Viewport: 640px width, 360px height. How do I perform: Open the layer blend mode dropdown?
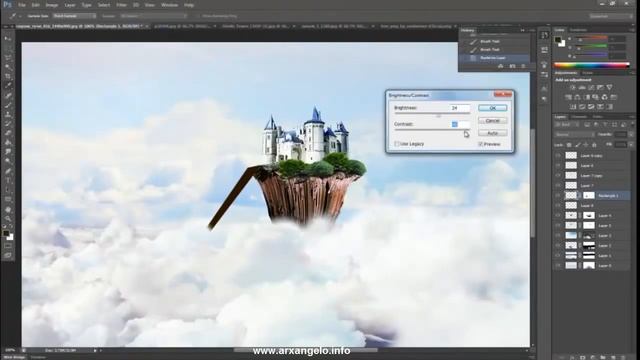(574, 134)
